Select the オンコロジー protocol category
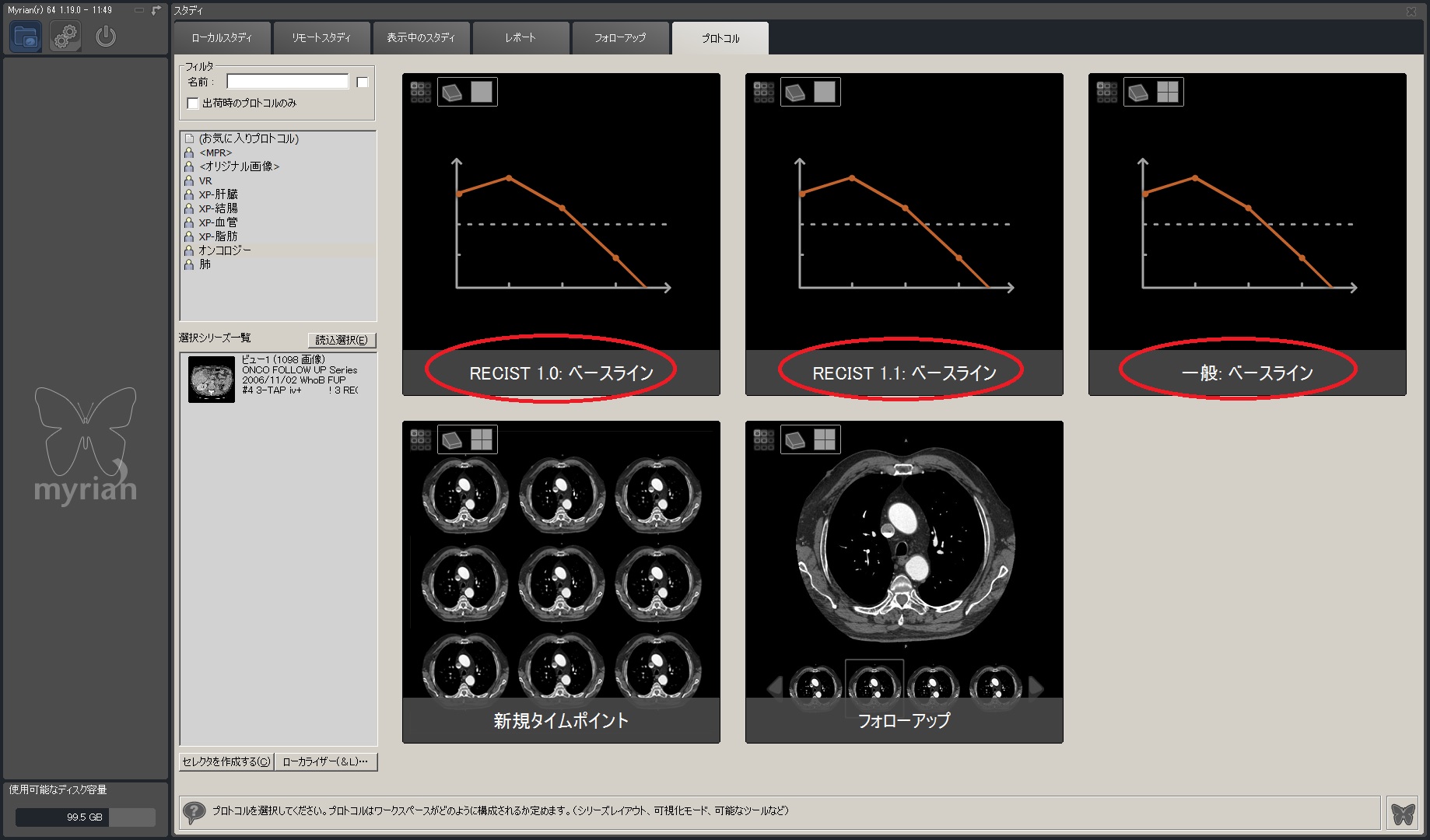 [x=224, y=250]
